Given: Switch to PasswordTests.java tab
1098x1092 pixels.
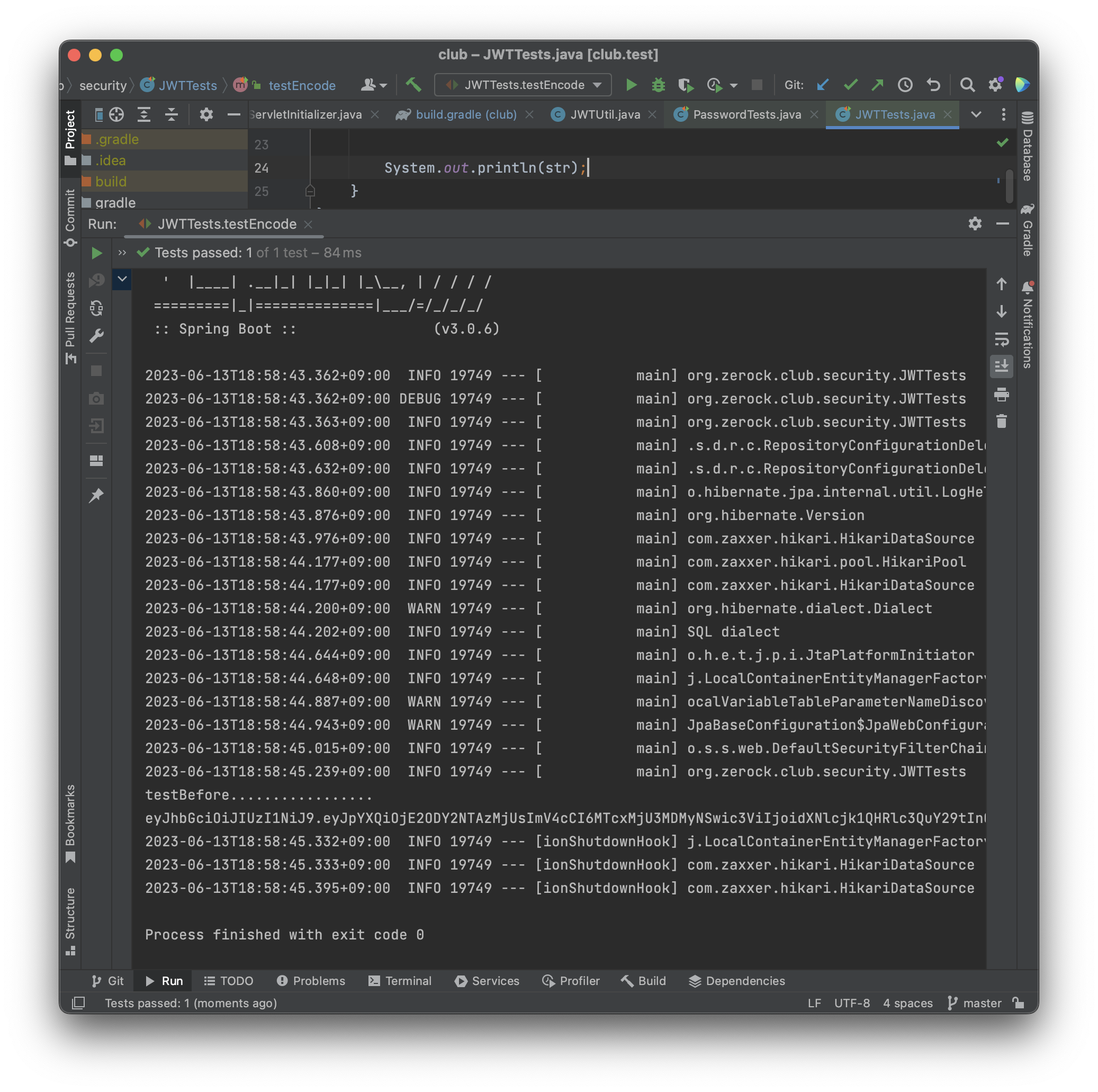Looking at the screenshot, I should [746, 115].
